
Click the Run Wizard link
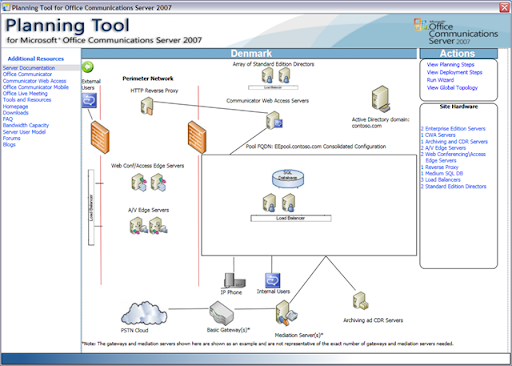click(440, 80)
